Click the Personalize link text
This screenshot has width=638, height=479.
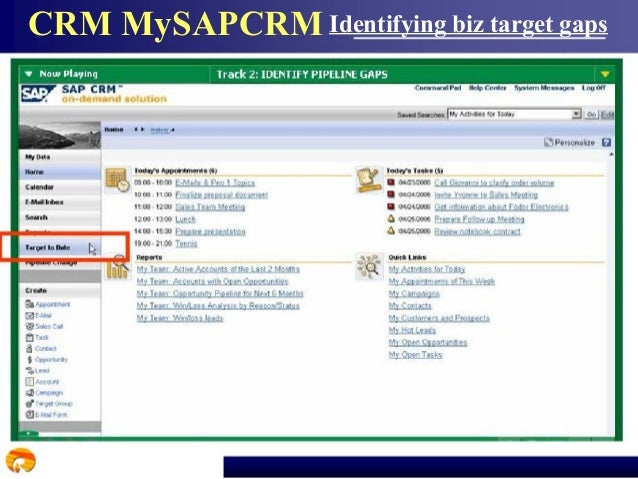tap(575, 142)
